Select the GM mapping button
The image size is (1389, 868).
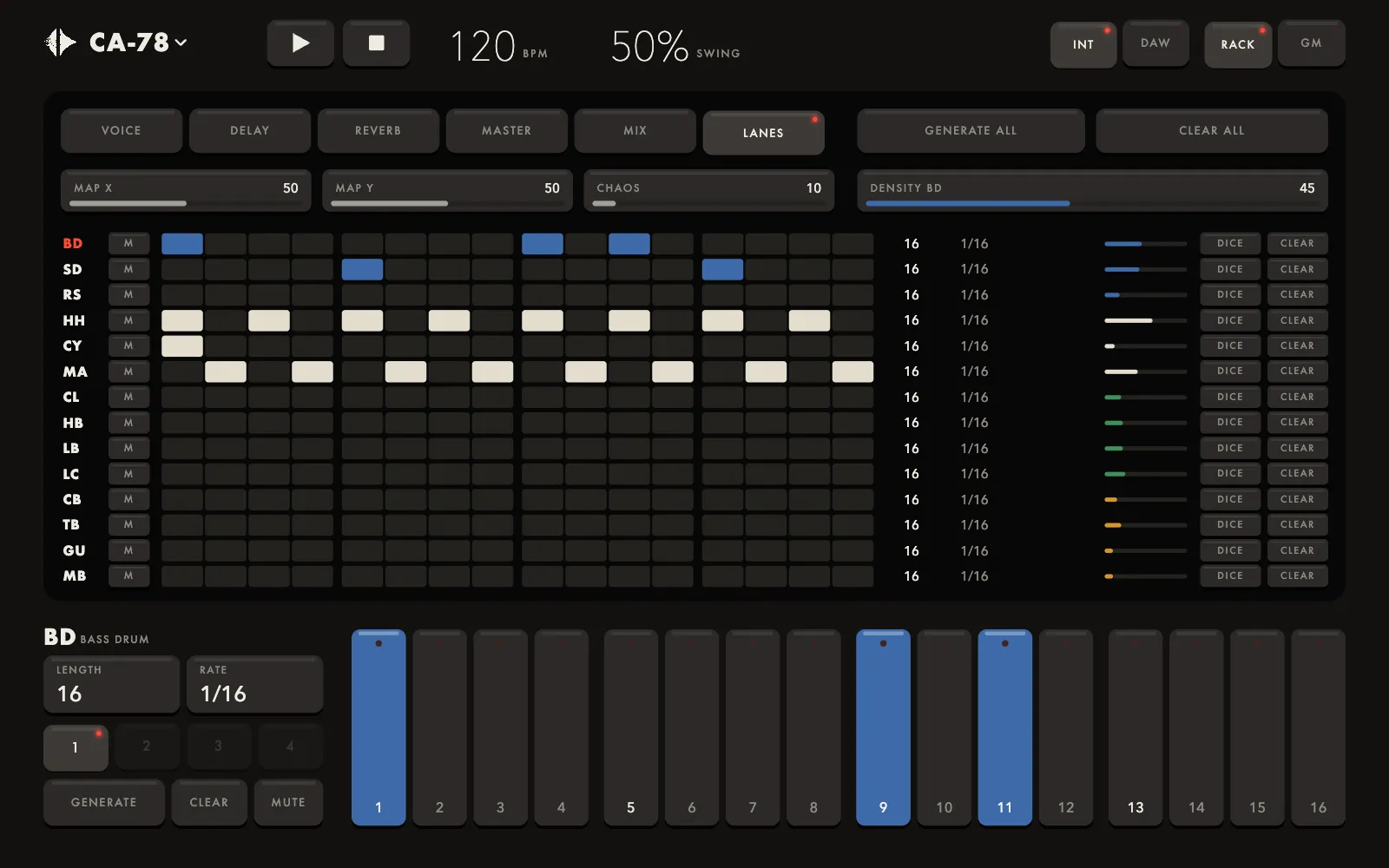pos(1312,43)
